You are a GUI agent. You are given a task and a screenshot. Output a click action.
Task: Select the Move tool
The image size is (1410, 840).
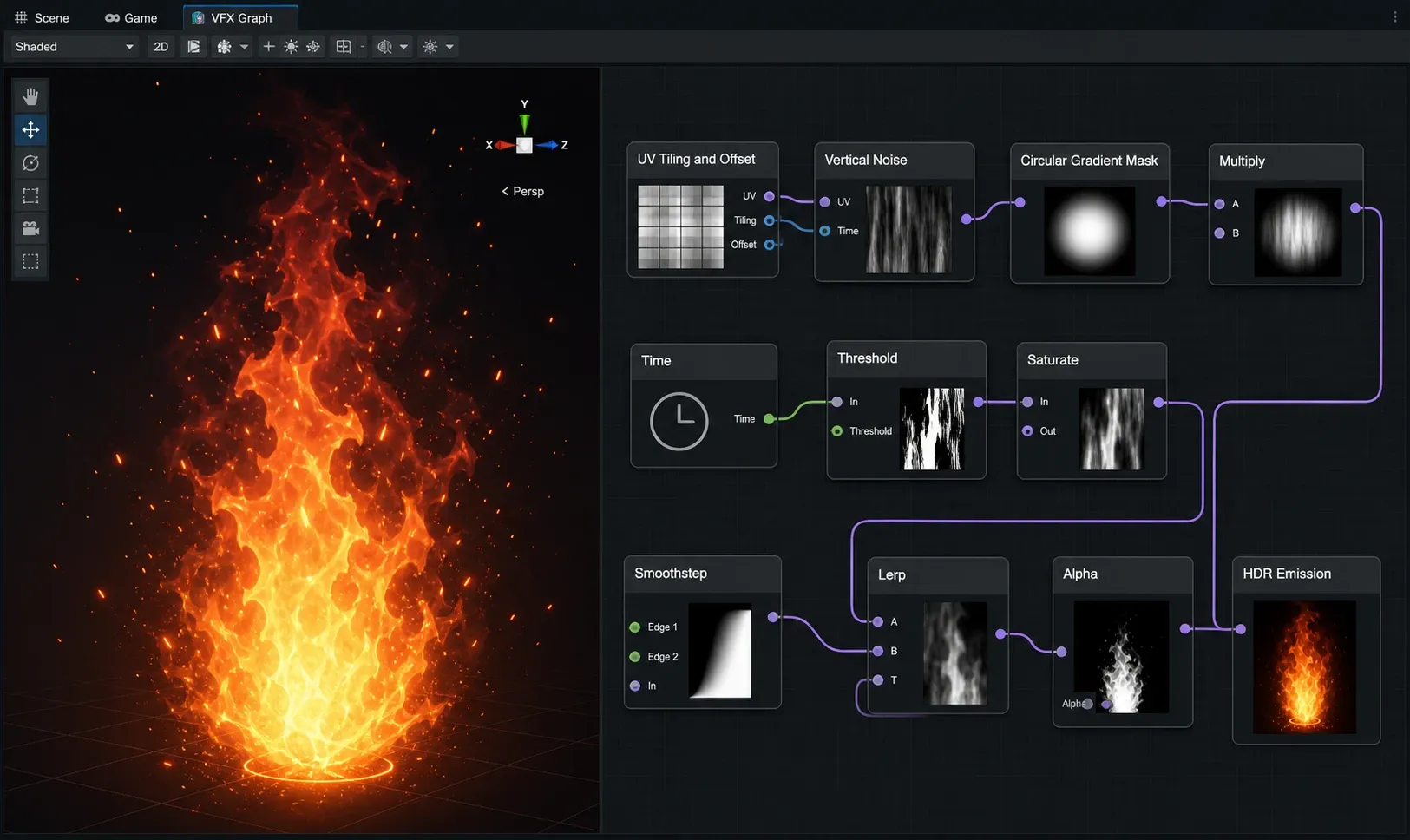click(30, 130)
